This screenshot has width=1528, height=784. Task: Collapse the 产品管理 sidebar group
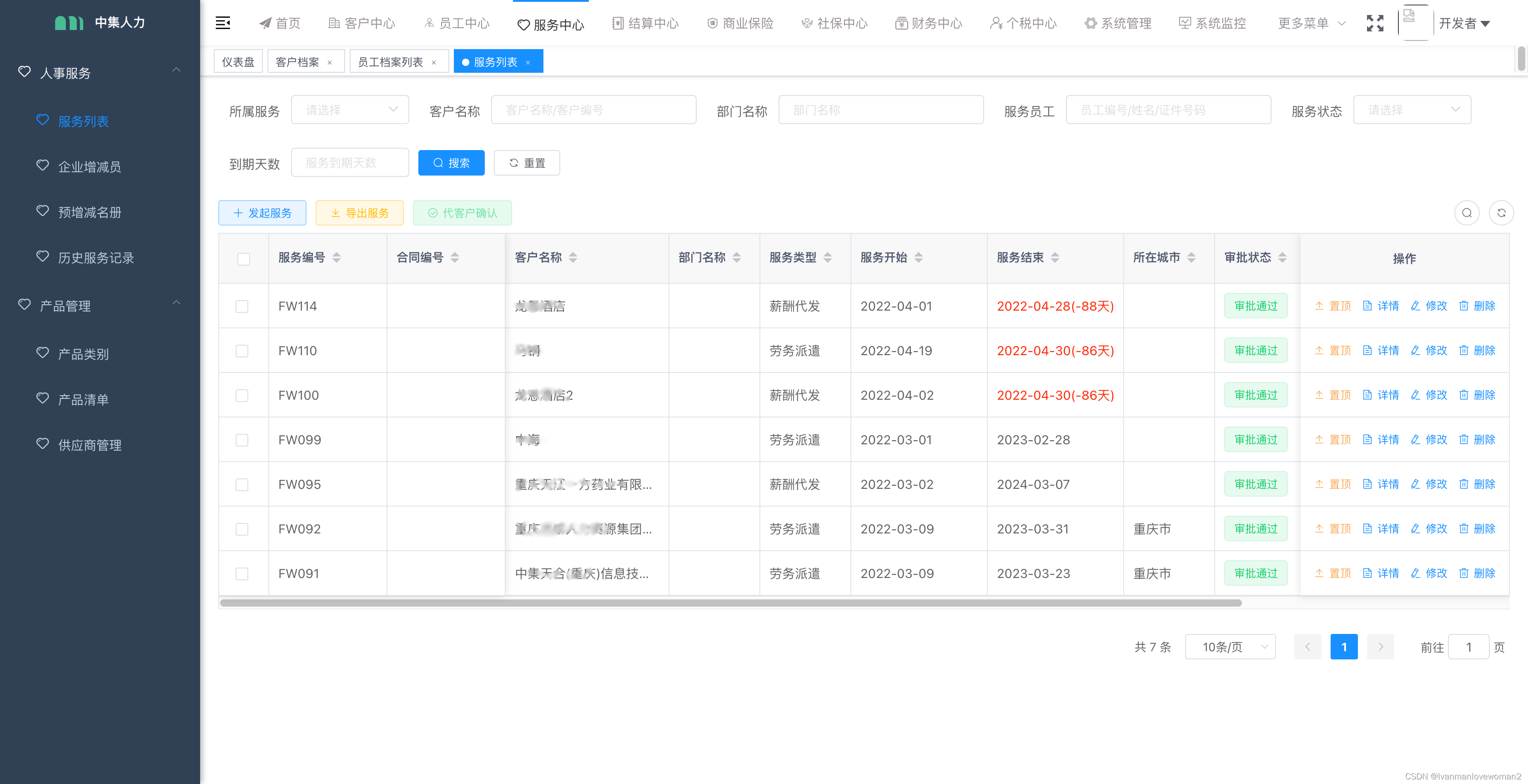100,306
